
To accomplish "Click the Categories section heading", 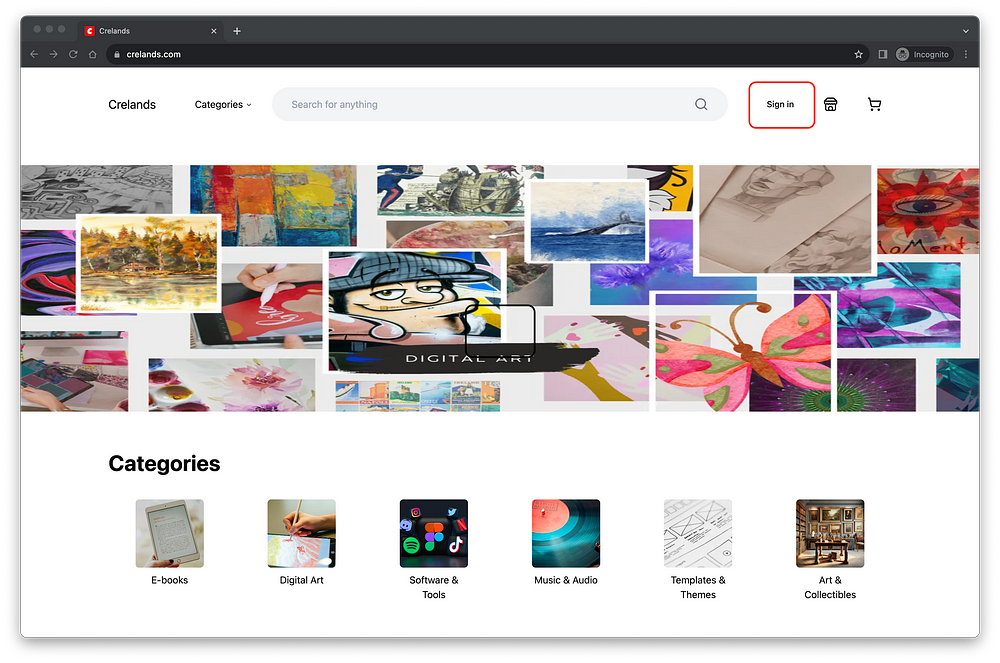I will [x=164, y=463].
